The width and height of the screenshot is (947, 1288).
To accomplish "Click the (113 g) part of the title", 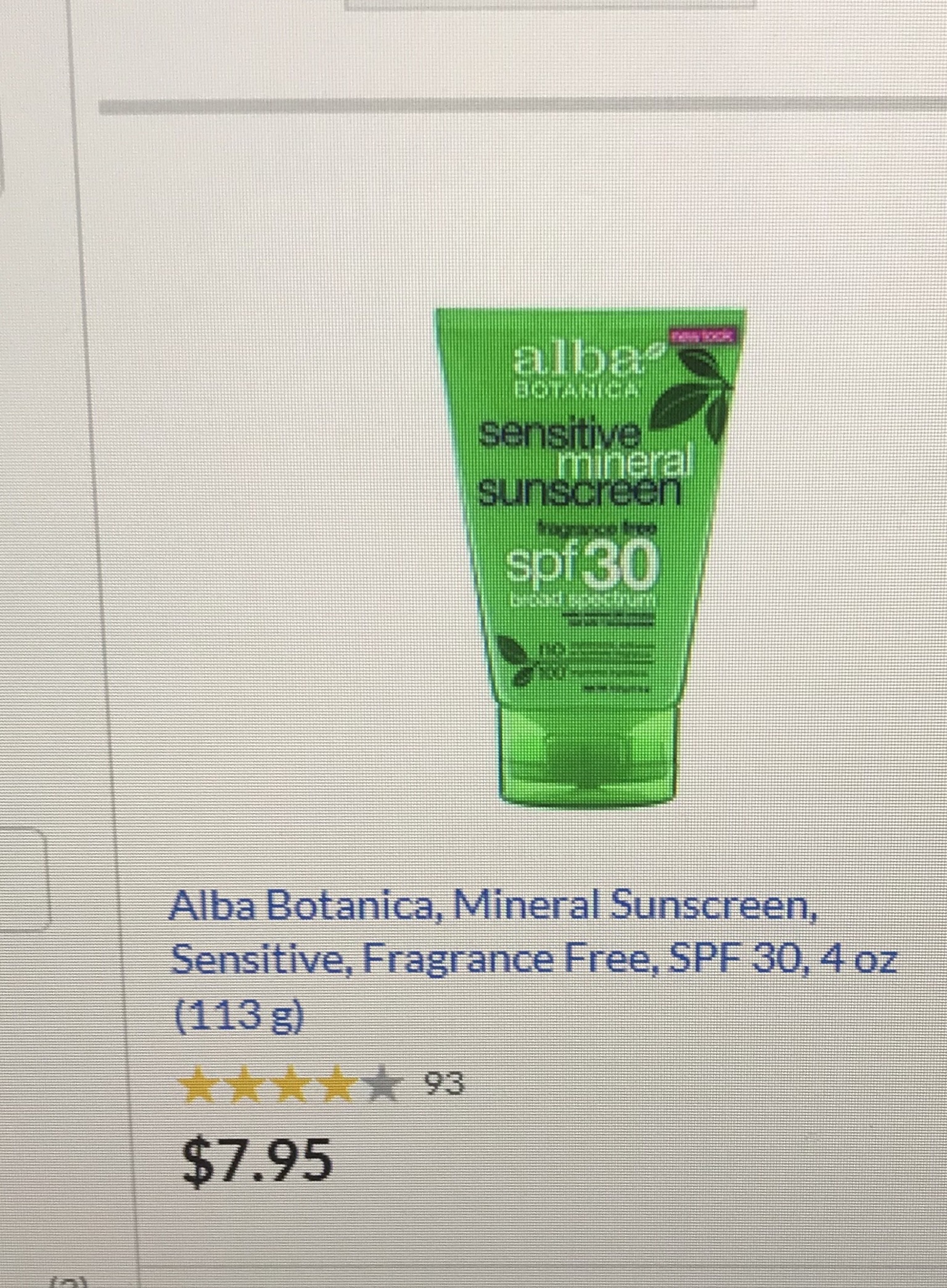I will click(236, 1014).
